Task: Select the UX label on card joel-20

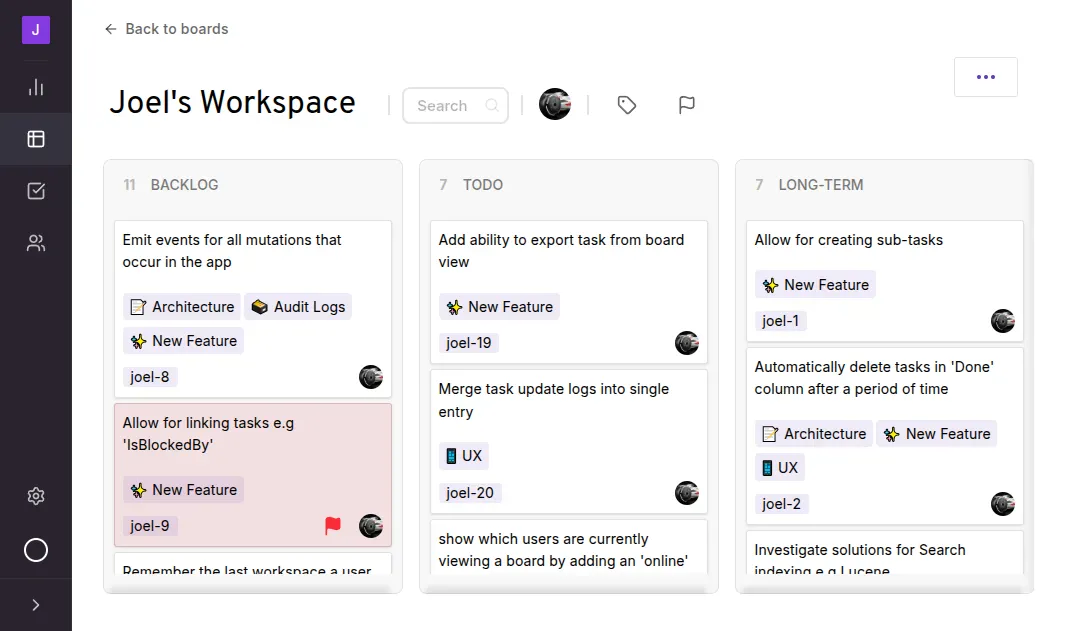Action: (463, 456)
